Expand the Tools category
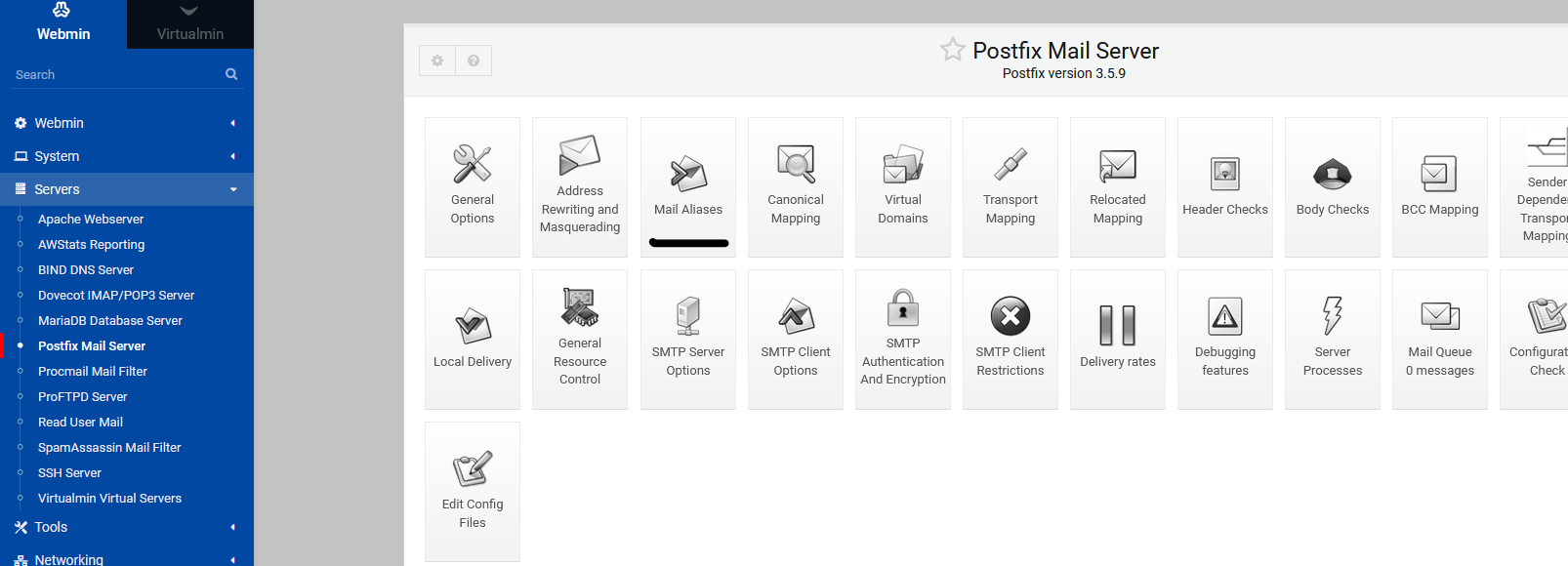The width and height of the screenshot is (1568, 566). tap(127, 527)
